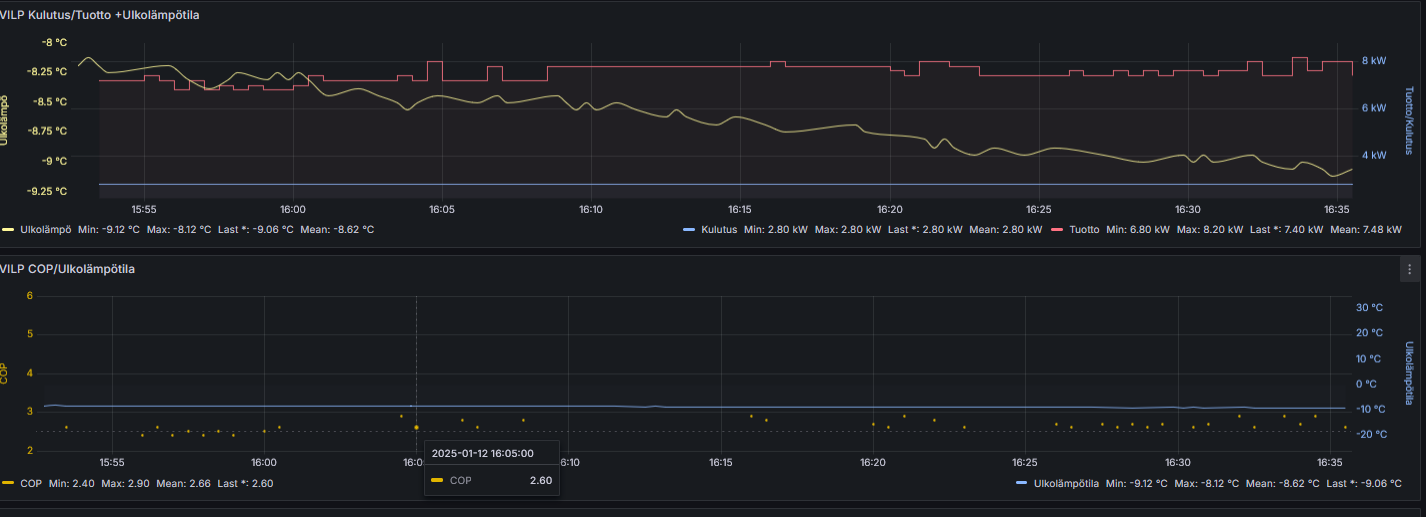Toggle COP series via its legend label
Image resolution: width=1426 pixels, height=517 pixels.
click(x=31, y=483)
